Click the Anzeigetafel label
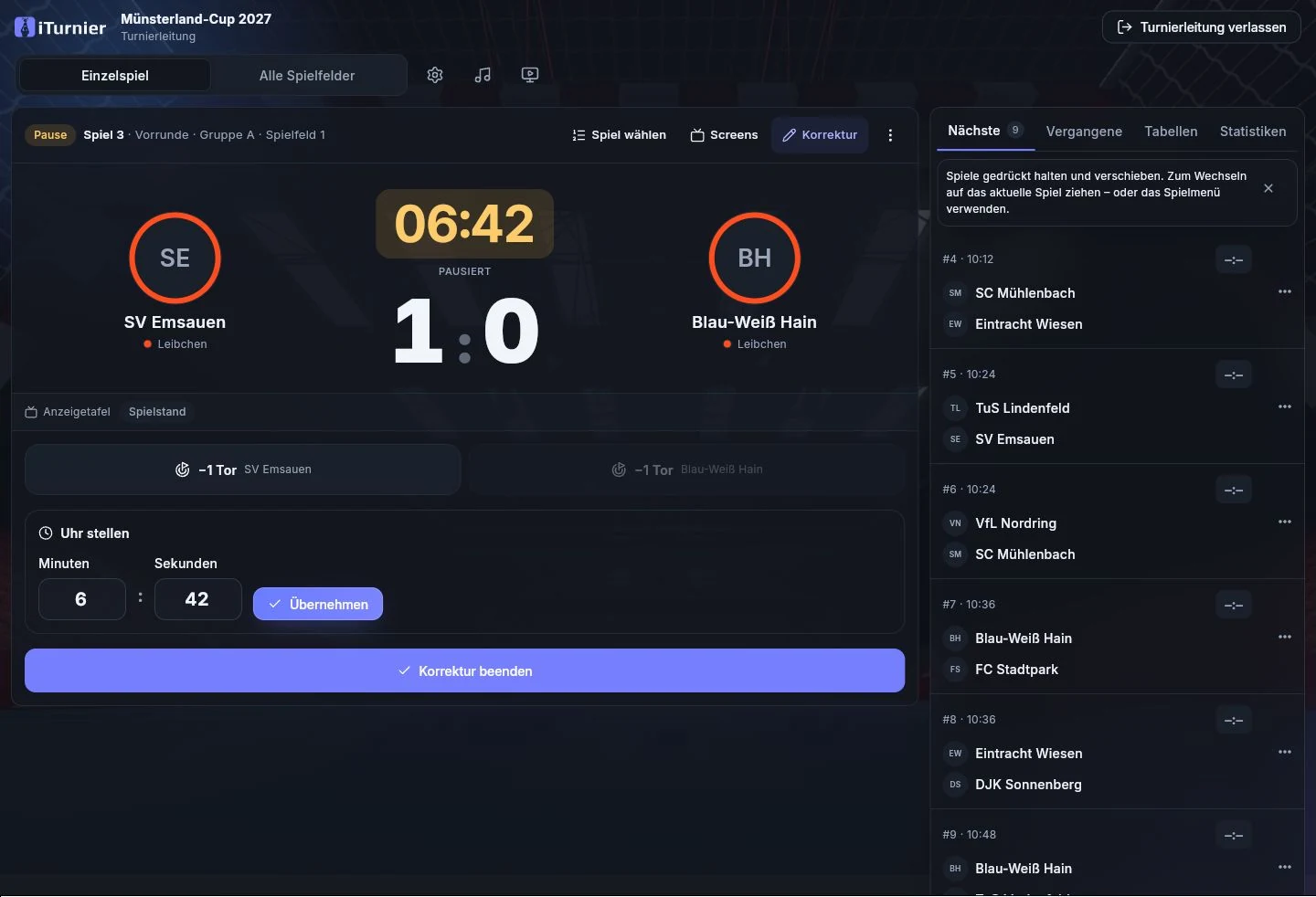This screenshot has width=1316, height=897. tap(68, 412)
